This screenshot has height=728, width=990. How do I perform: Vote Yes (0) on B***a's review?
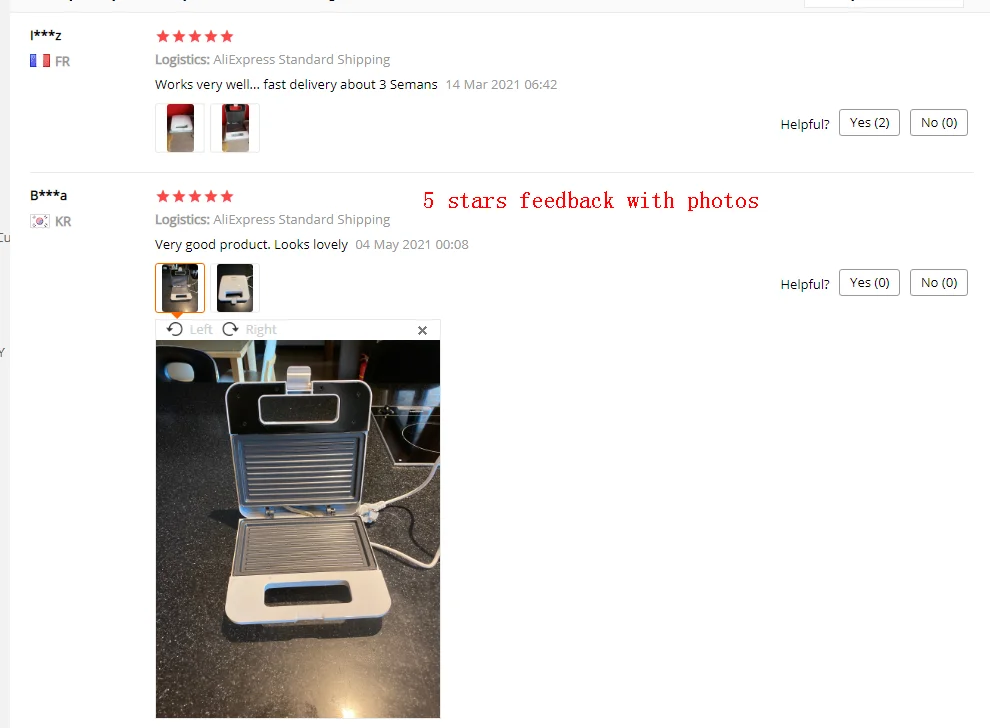tap(869, 282)
